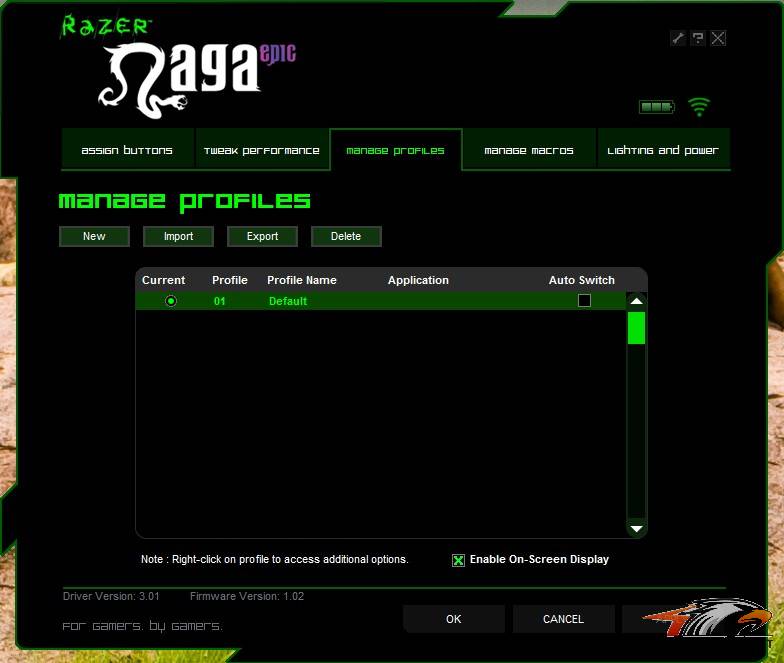Switch to Assign Buttons tab
This screenshot has width=784, height=663.
click(127, 150)
